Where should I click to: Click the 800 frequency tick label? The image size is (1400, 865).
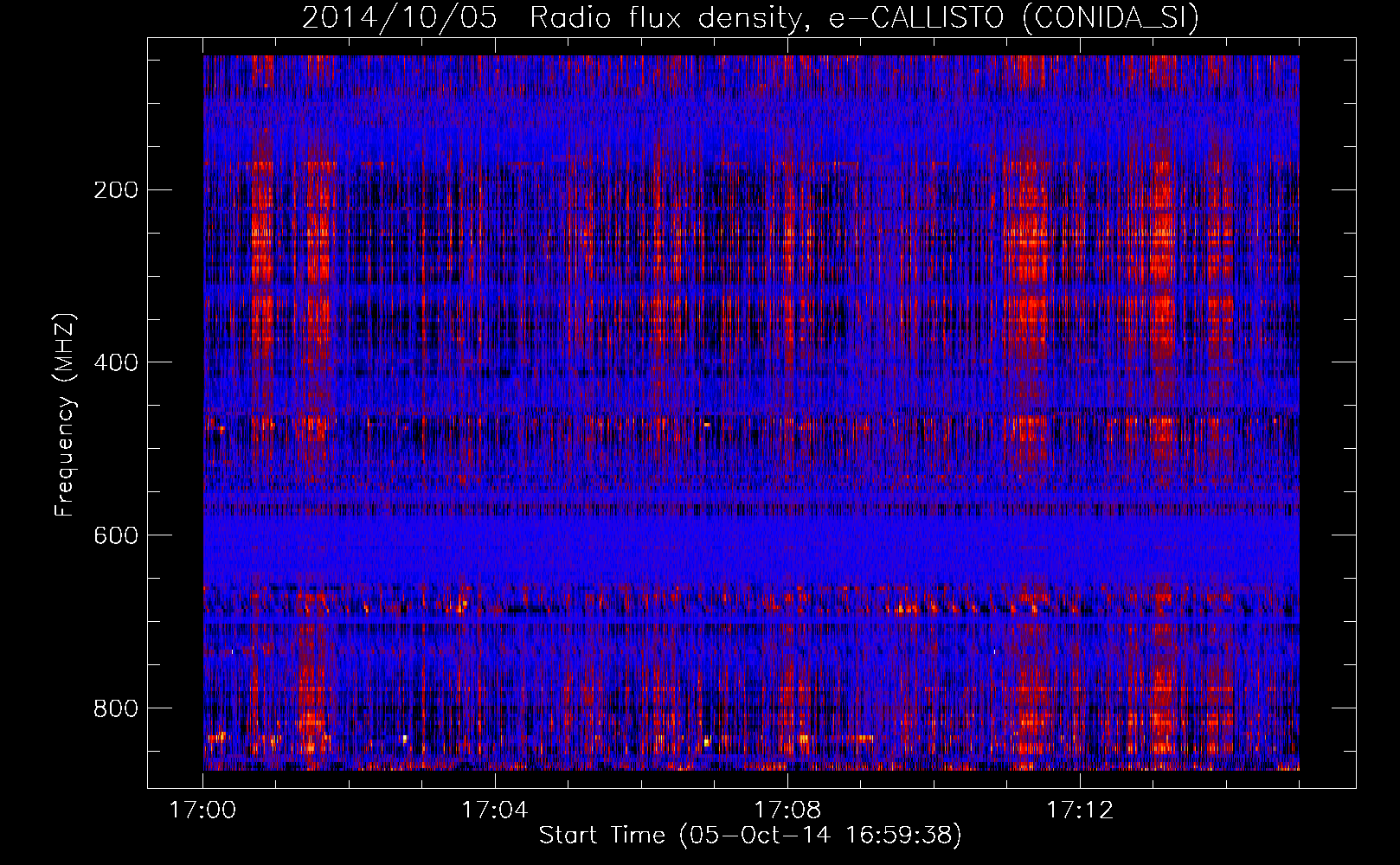tap(116, 708)
